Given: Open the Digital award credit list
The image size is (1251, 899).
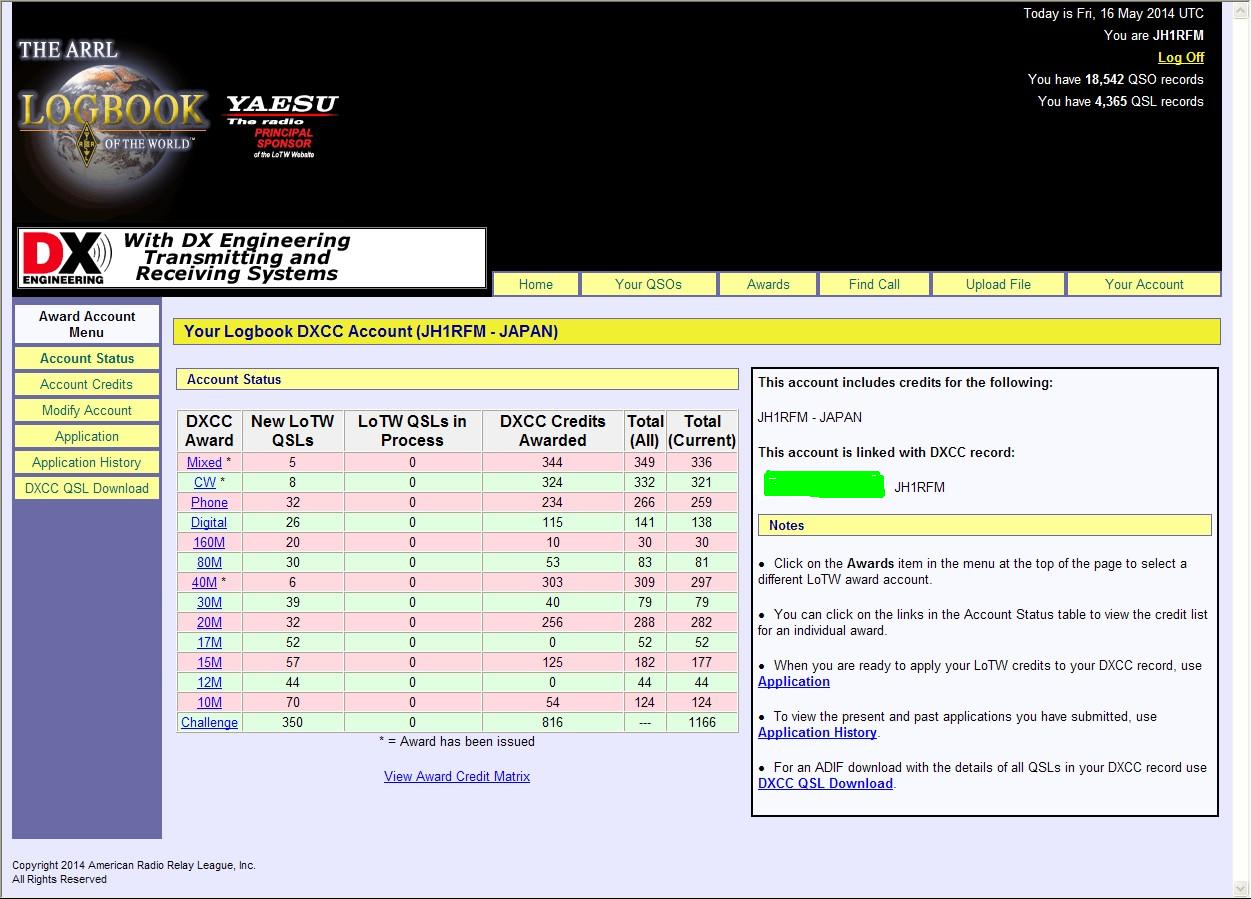Looking at the screenshot, I should click(209, 522).
